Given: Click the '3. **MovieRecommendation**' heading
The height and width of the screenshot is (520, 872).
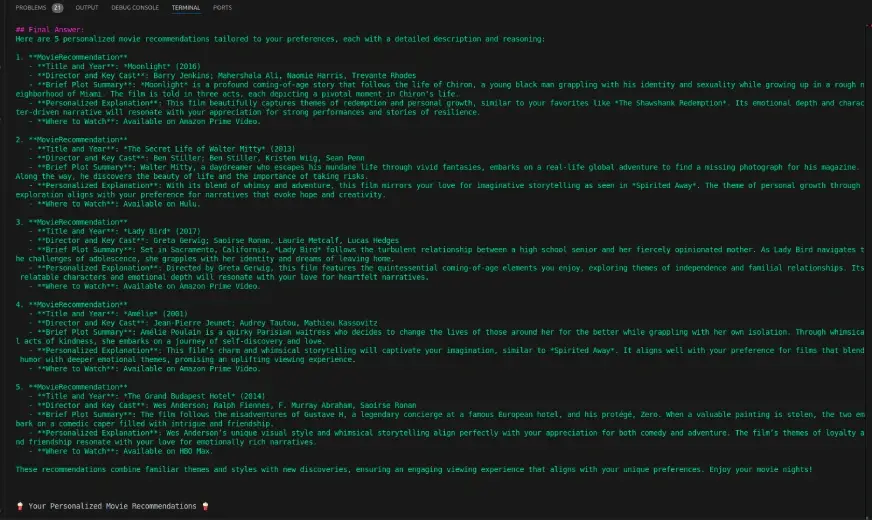Looking at the screenshot, I should coord(71,222).
